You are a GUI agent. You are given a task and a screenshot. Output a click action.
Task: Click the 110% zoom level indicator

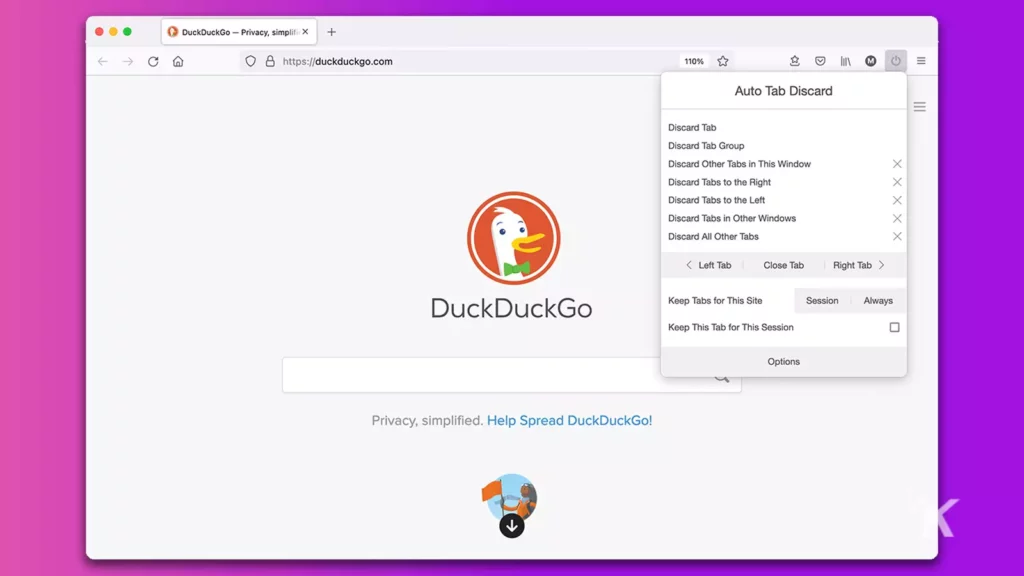tap(694, 61)
